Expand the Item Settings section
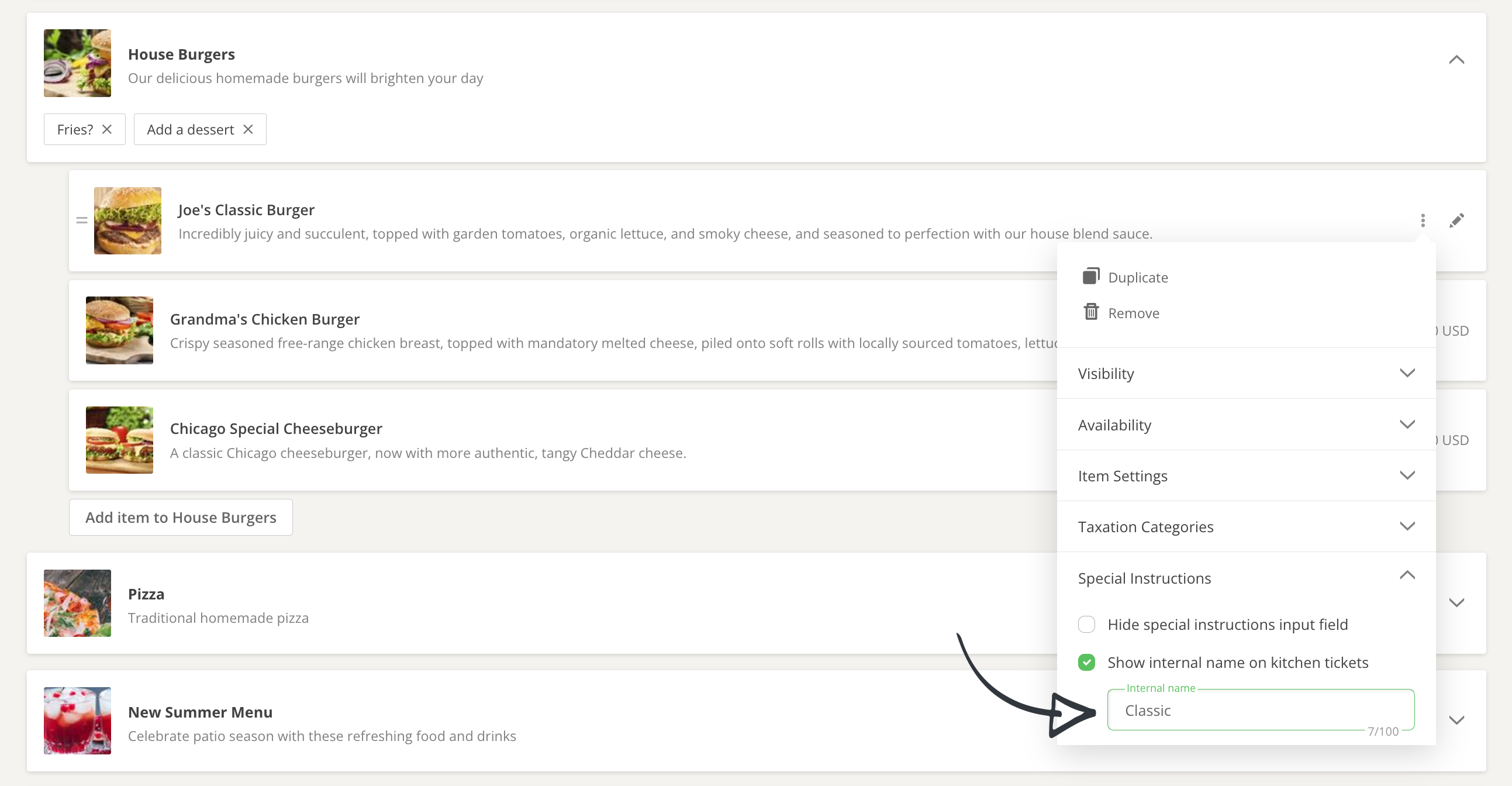 1407,475
